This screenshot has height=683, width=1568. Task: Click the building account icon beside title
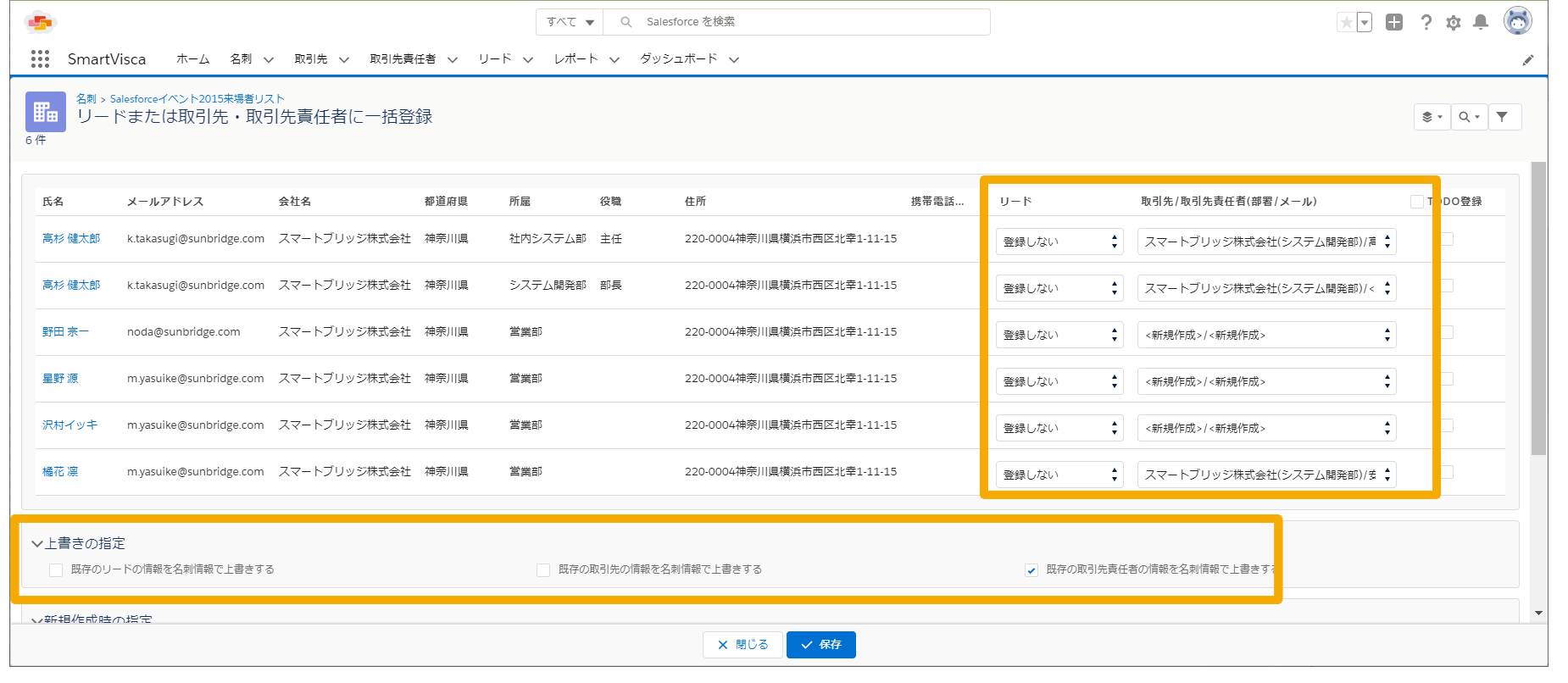(46, 112)
